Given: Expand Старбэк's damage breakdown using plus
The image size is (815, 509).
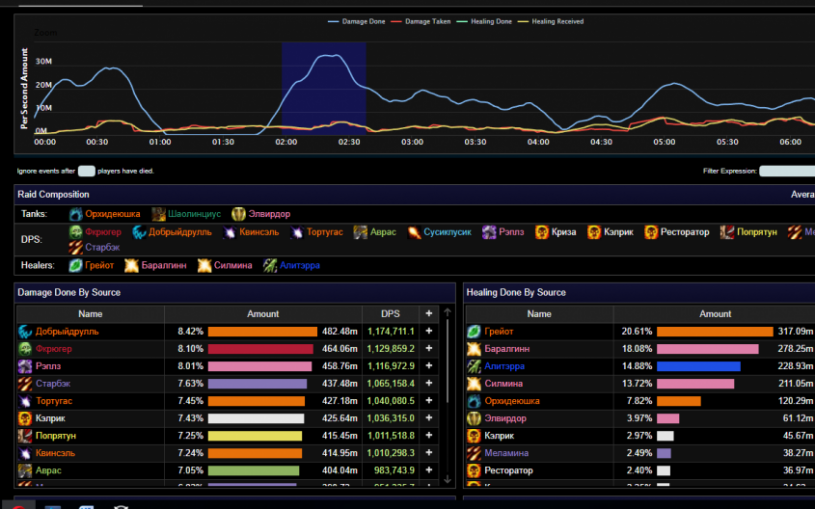Looking at the screenshot, I should point(429,383).
